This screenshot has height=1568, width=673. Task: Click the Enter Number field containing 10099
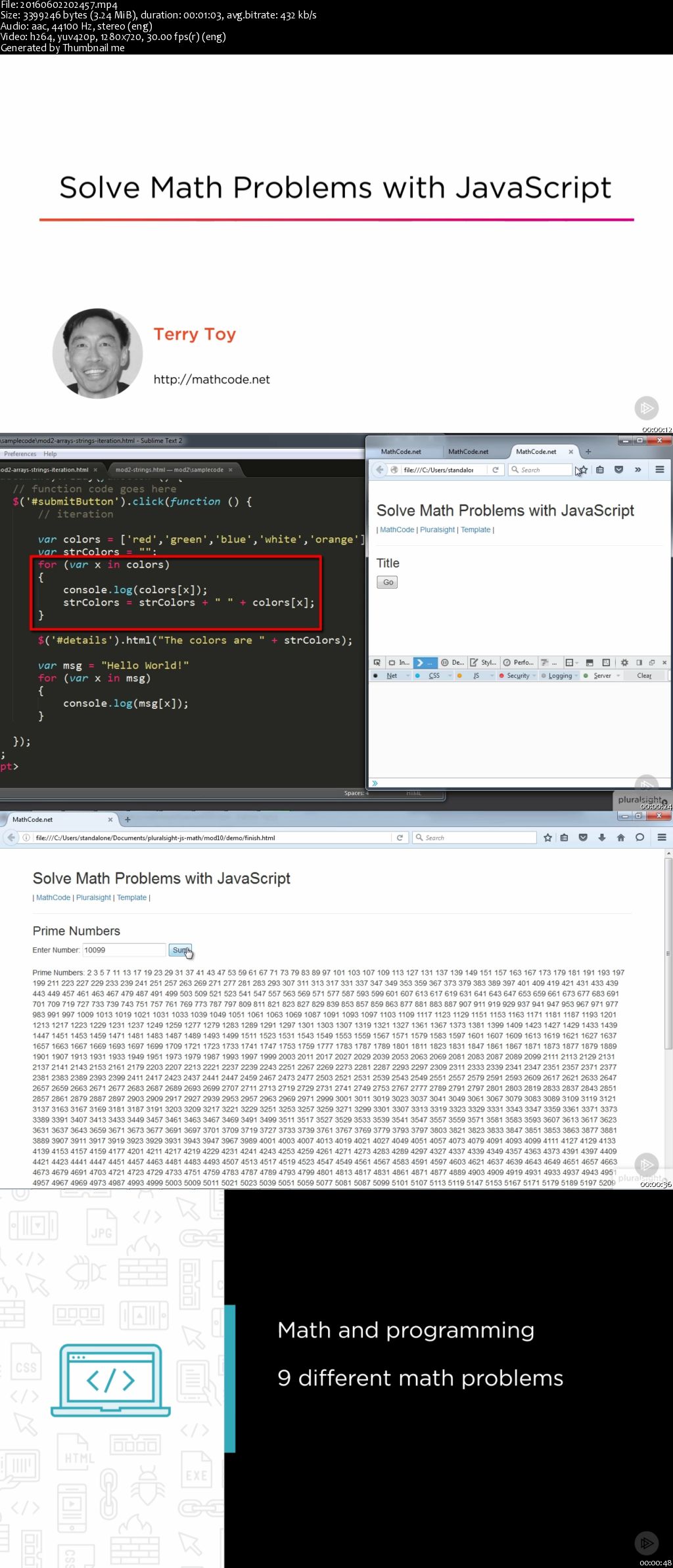[x=124, y=950]
